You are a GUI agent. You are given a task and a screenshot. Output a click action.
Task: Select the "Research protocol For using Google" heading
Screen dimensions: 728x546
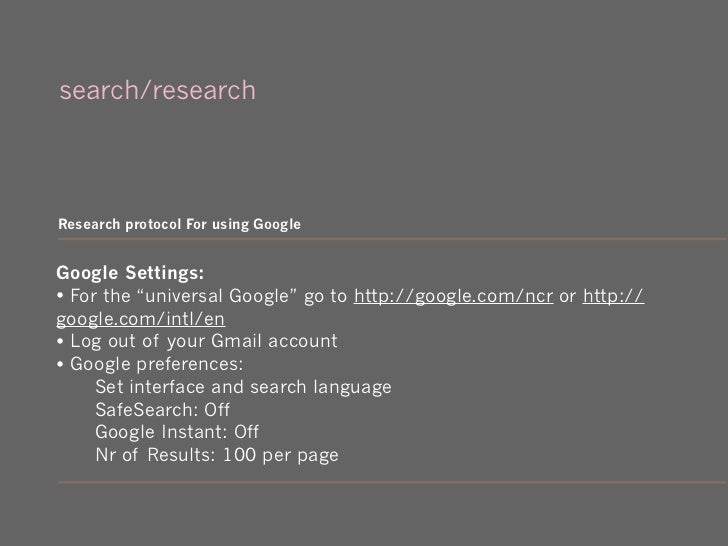coord(179,224)
